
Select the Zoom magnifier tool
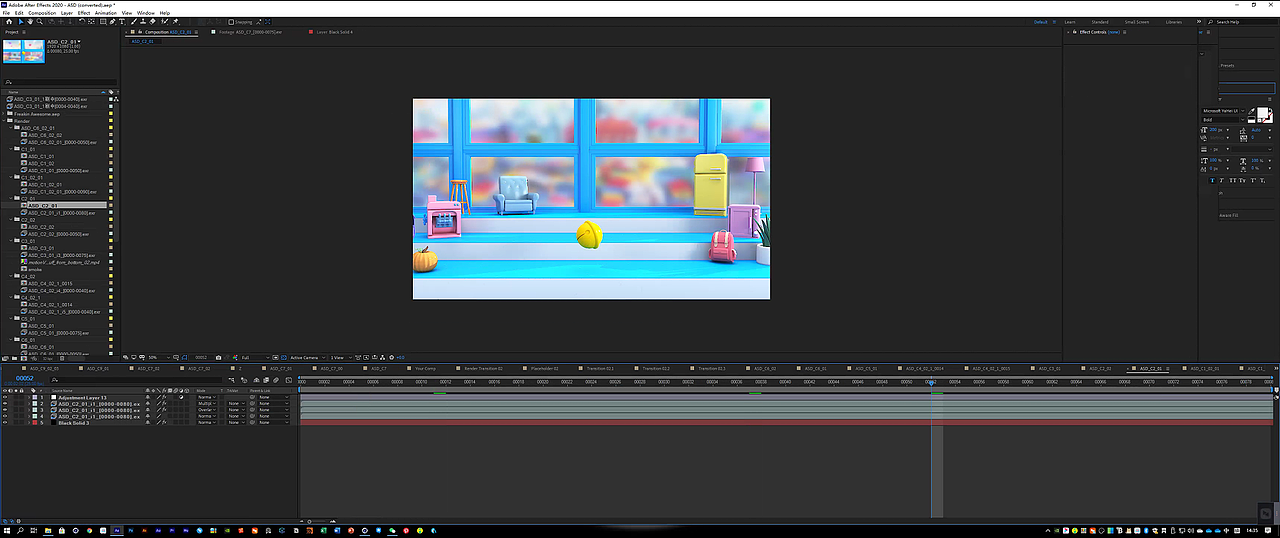(39, 21)
